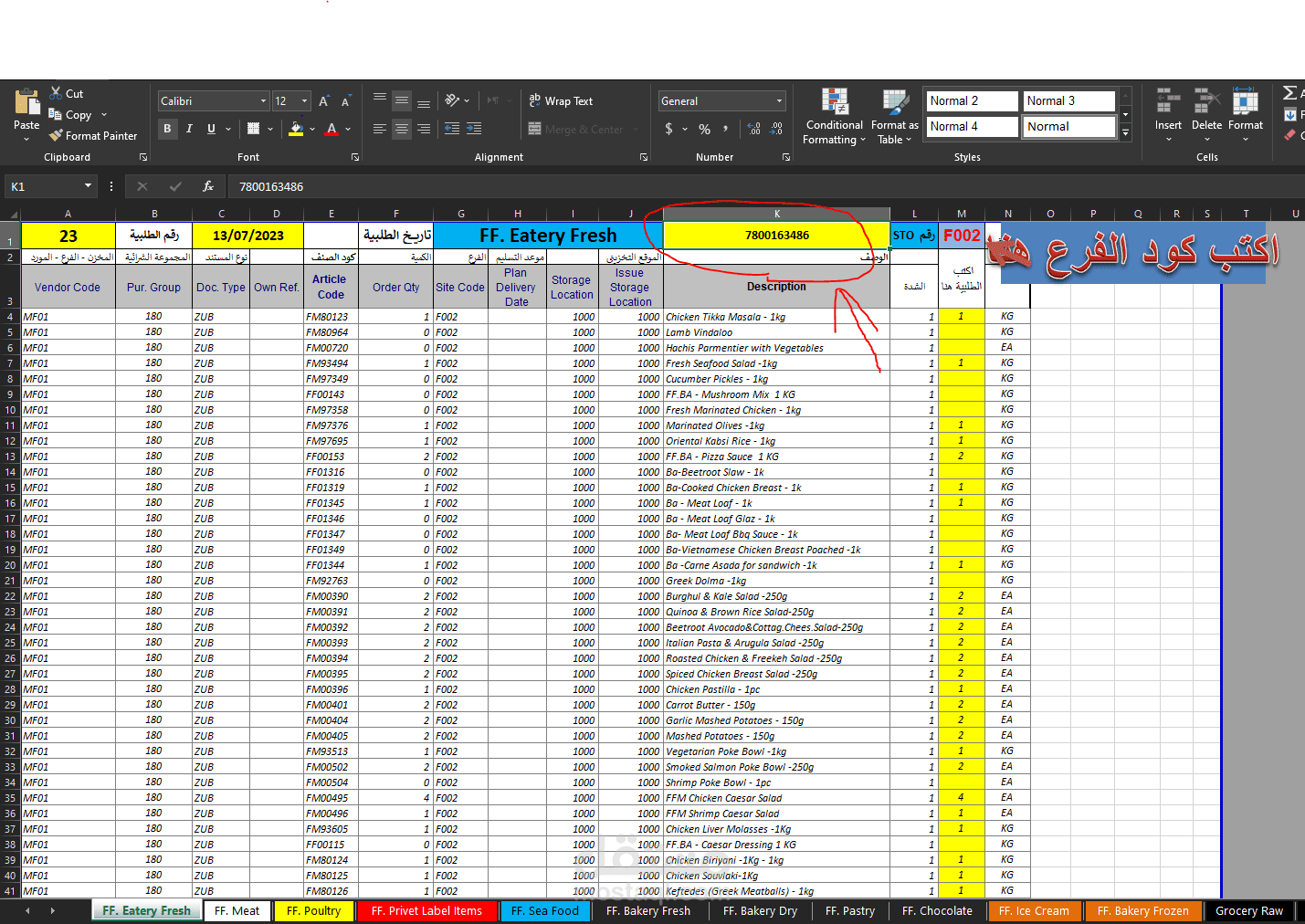This screenshot has height=924, width=1305.
Task: Switch to the FF. Bakery Fresh sheet
Action: (x=648, y=911)
